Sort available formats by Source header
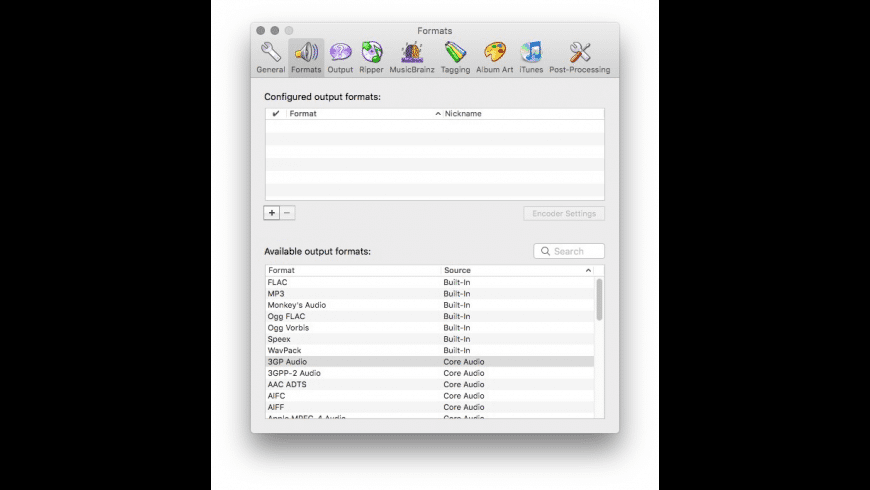Viewport: 870px width, 490px height. pos(517,270)
